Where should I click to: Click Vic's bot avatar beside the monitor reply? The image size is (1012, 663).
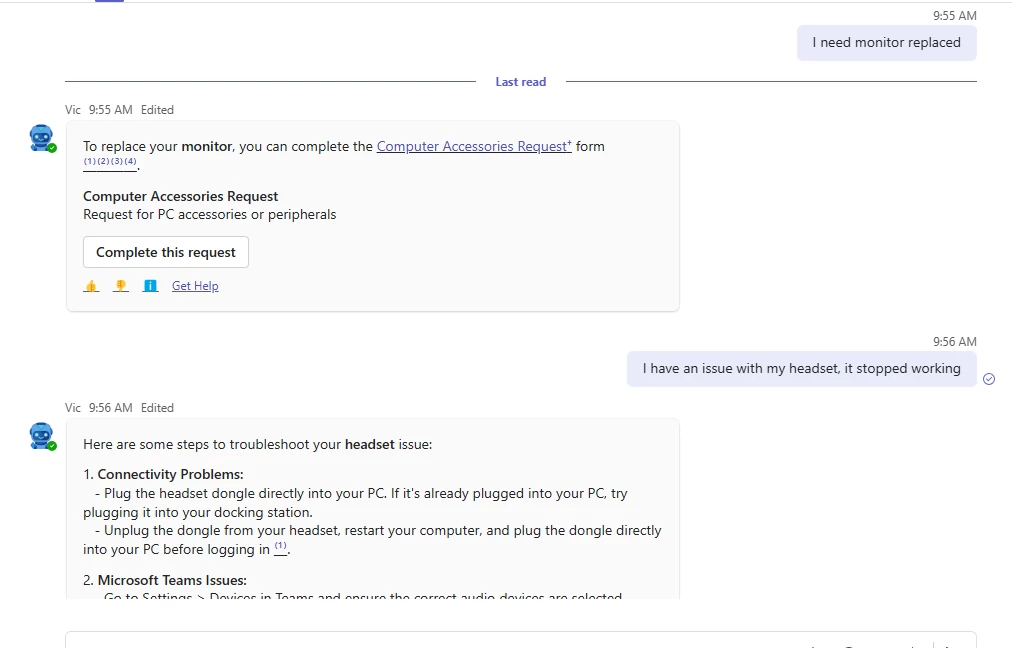[42, 138]
